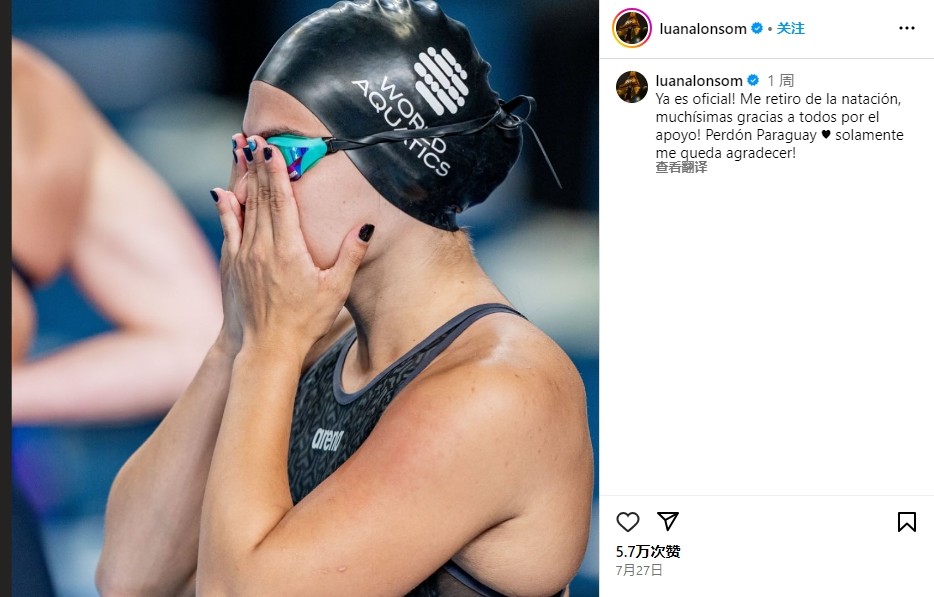Click the verified badge in the post header

[756, 28]
